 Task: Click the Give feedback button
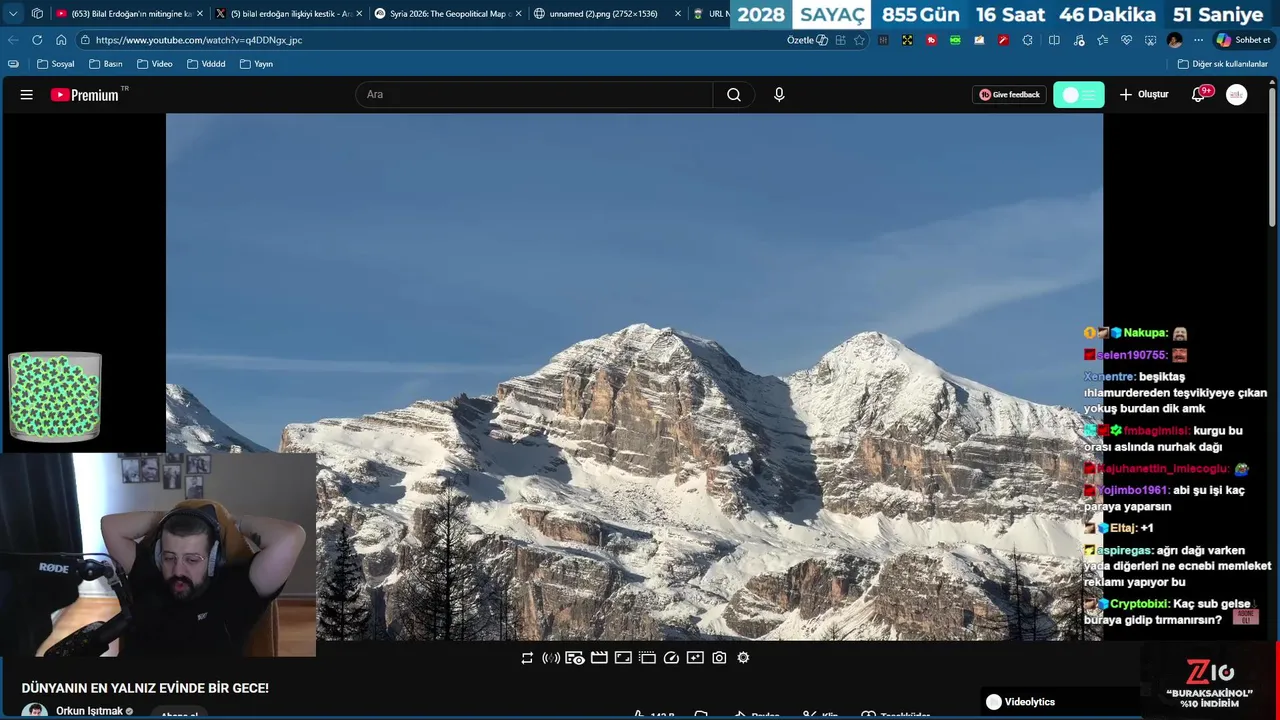[1009, 95]
